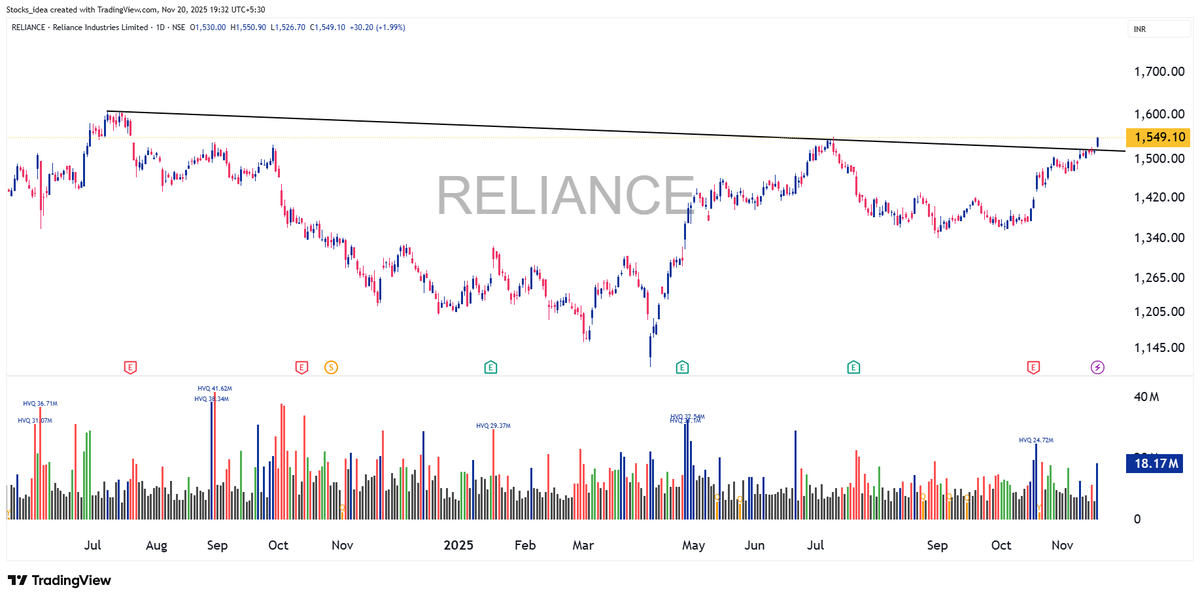This screenshot has width=1200, height=600.
Task: Click the 40 M volume axis label
Action: [x=1146, y=397]
